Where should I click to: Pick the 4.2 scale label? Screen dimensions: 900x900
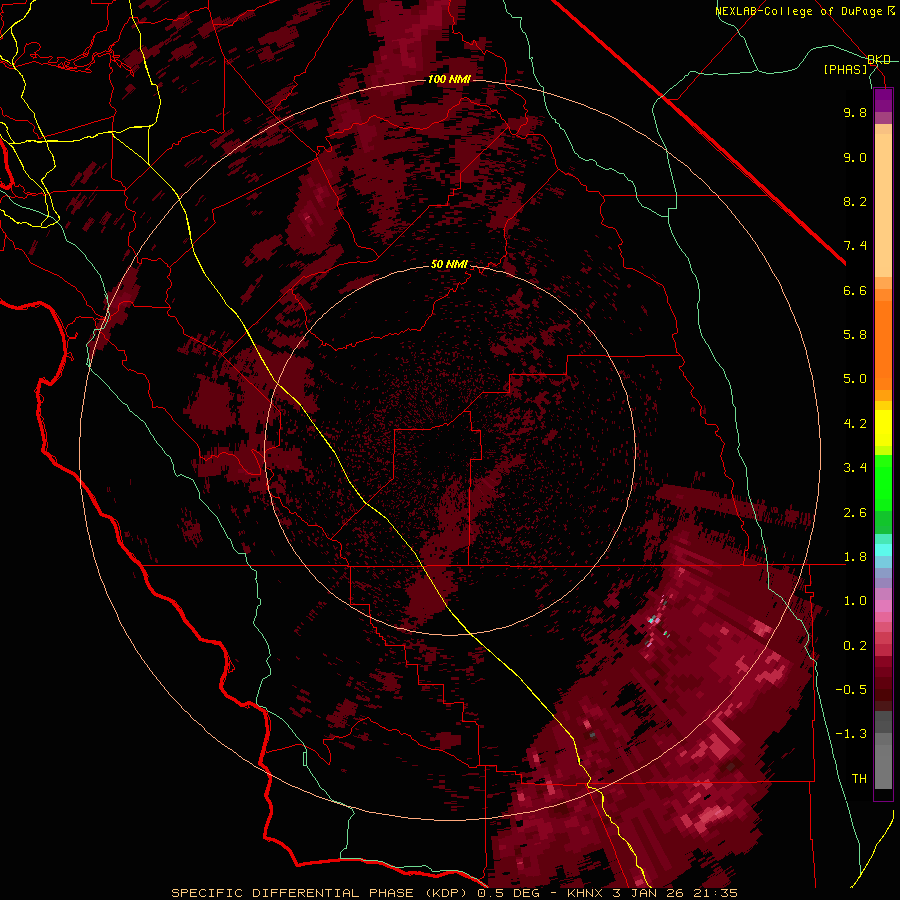[x=855, y=424]
